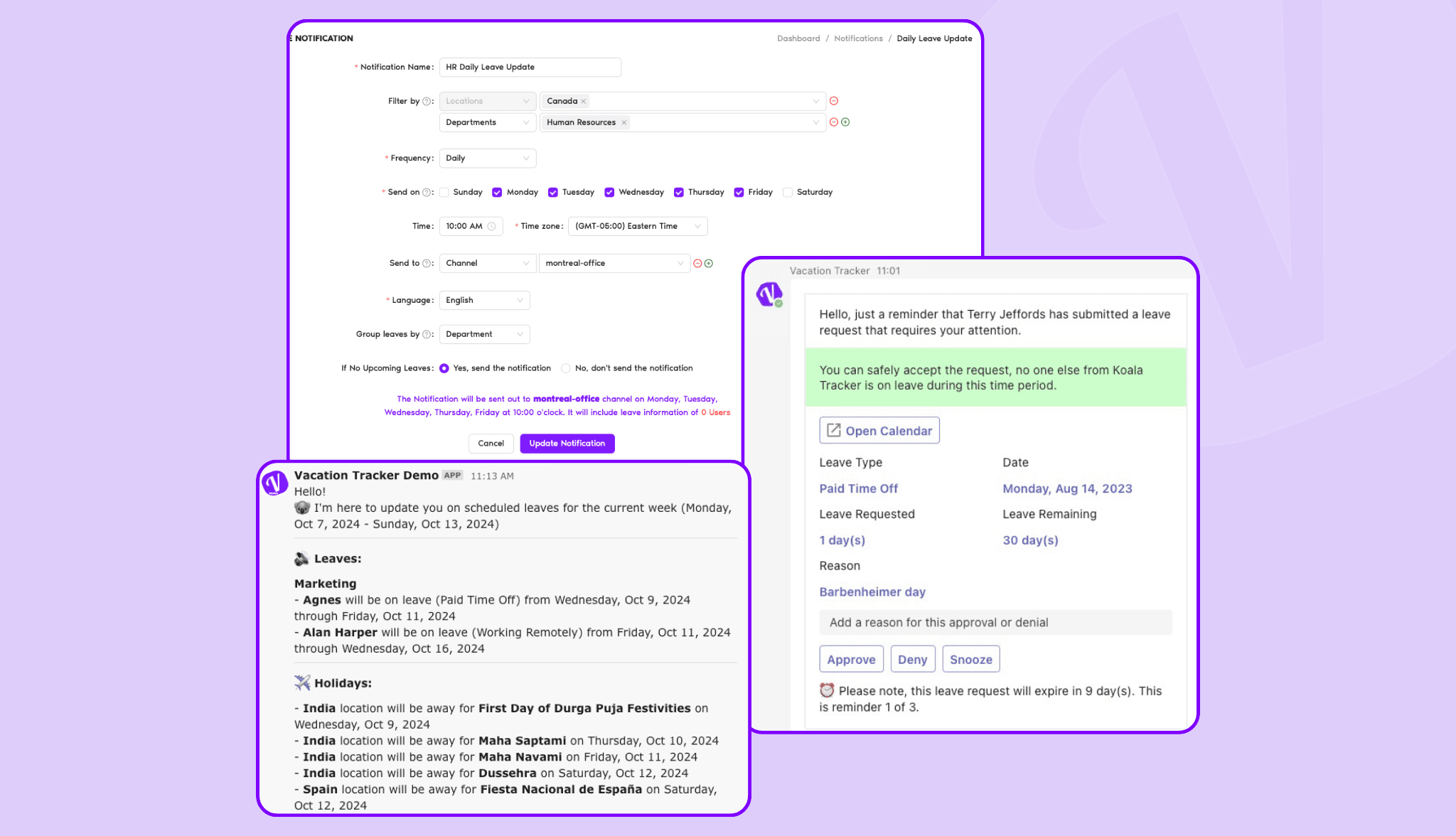Uncheck the Tuesday checkbox
The image size is (1456, 836).
click(x=553, y=193)
